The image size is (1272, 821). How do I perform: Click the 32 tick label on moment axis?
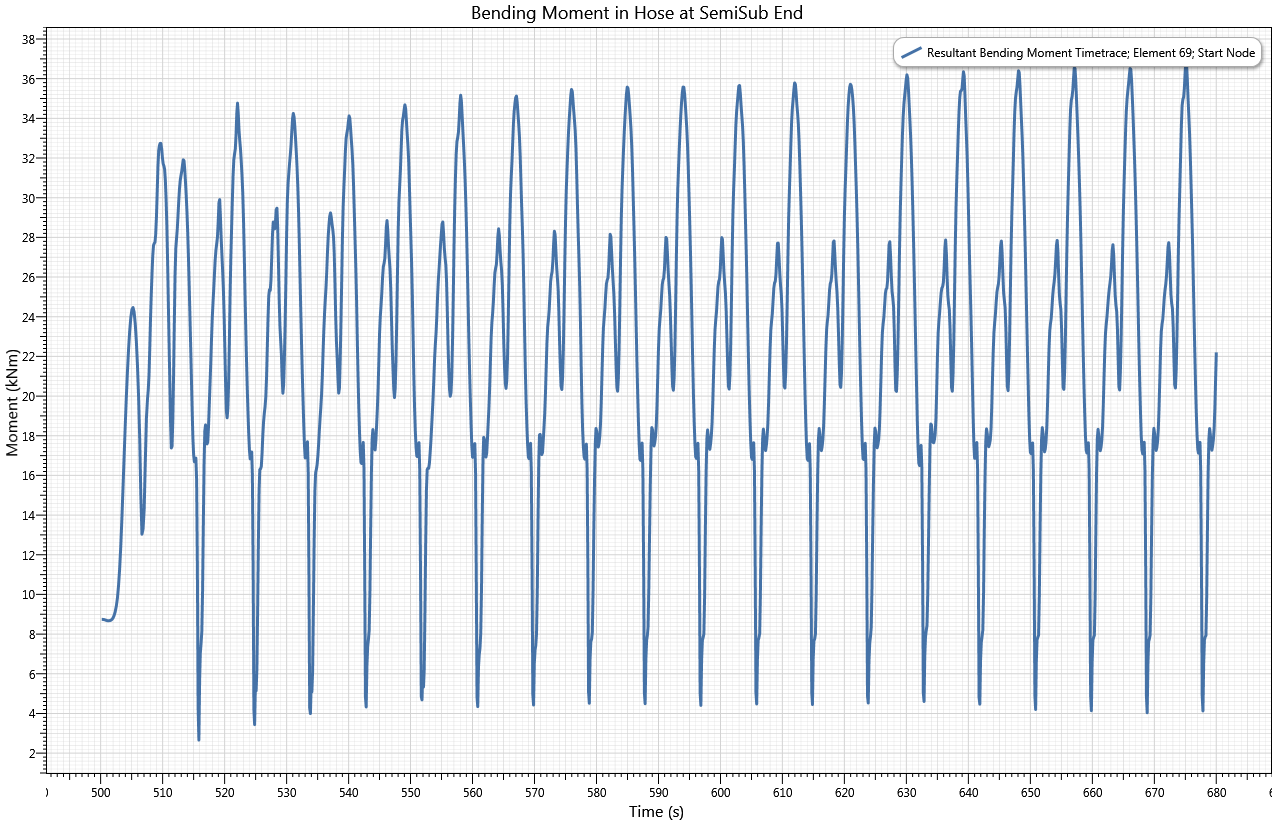coord(30,158)
